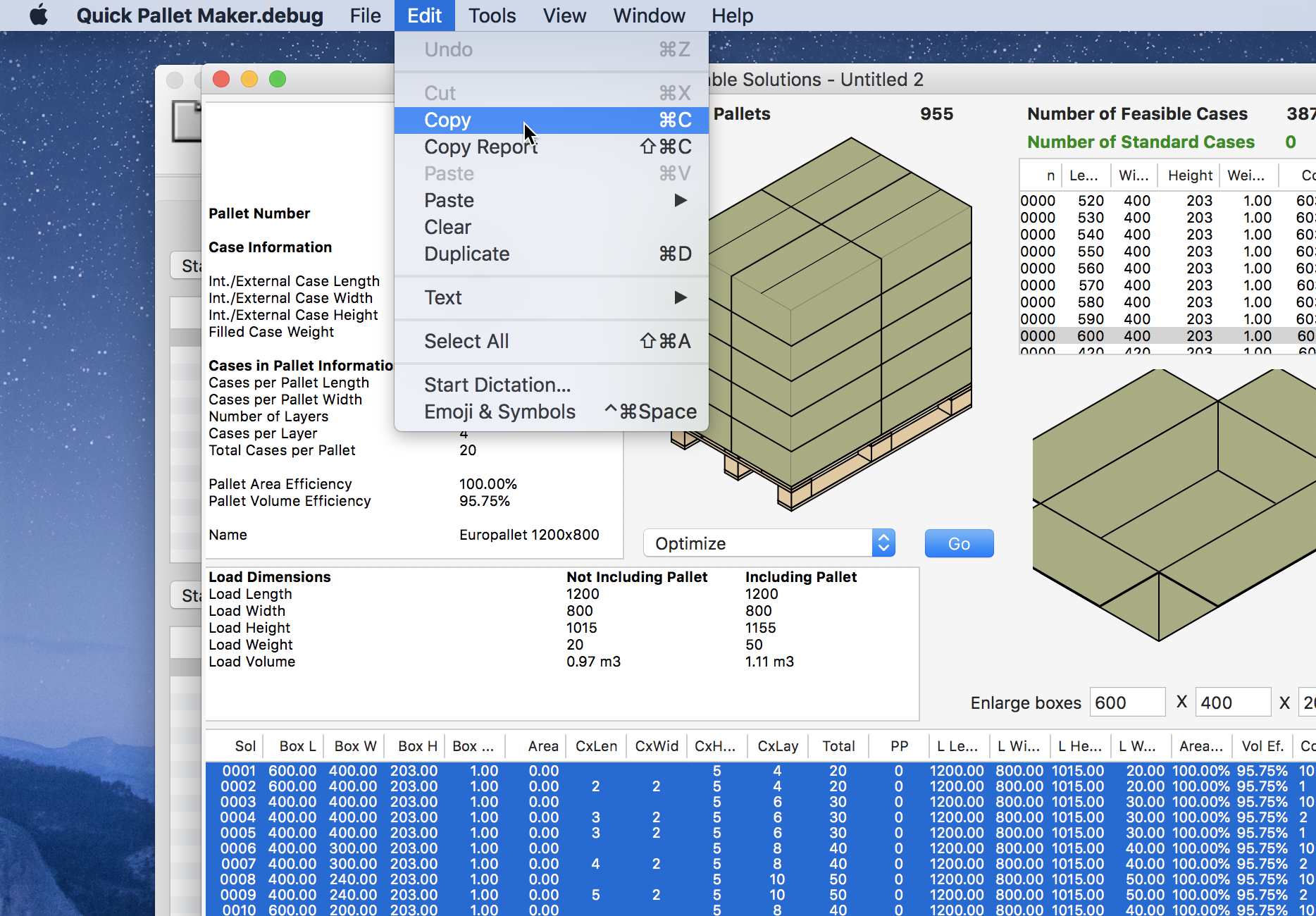
Task: Select feasible case row with length 560
Action: 1167,268
